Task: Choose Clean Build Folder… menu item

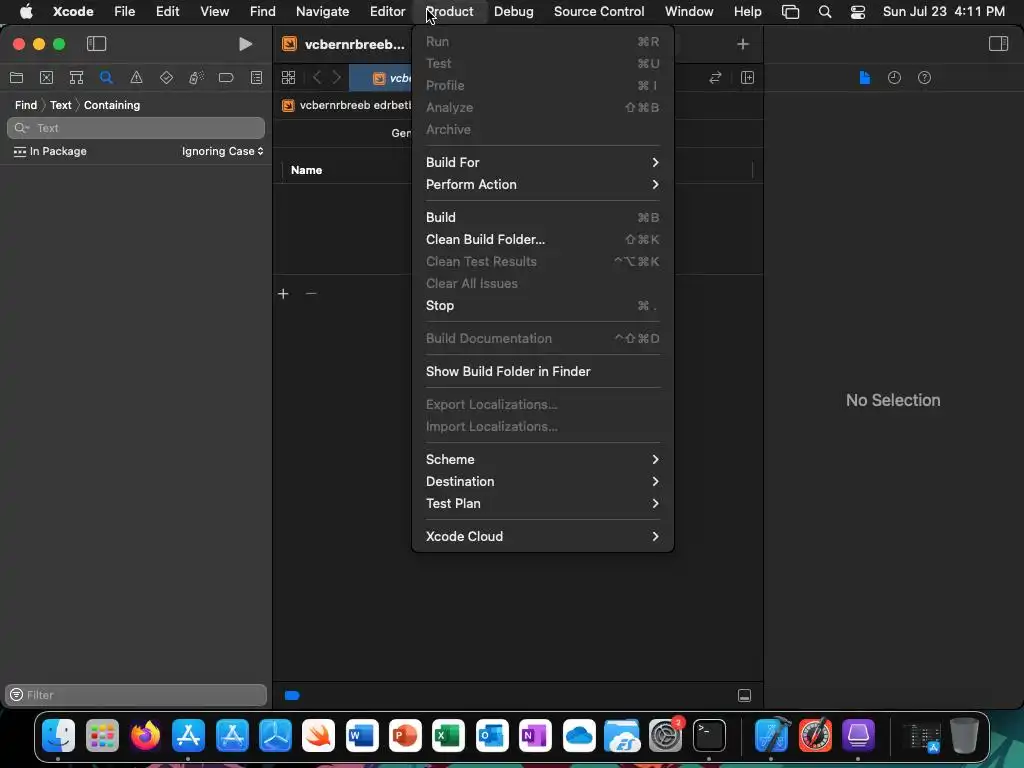Action: [543, 240]
